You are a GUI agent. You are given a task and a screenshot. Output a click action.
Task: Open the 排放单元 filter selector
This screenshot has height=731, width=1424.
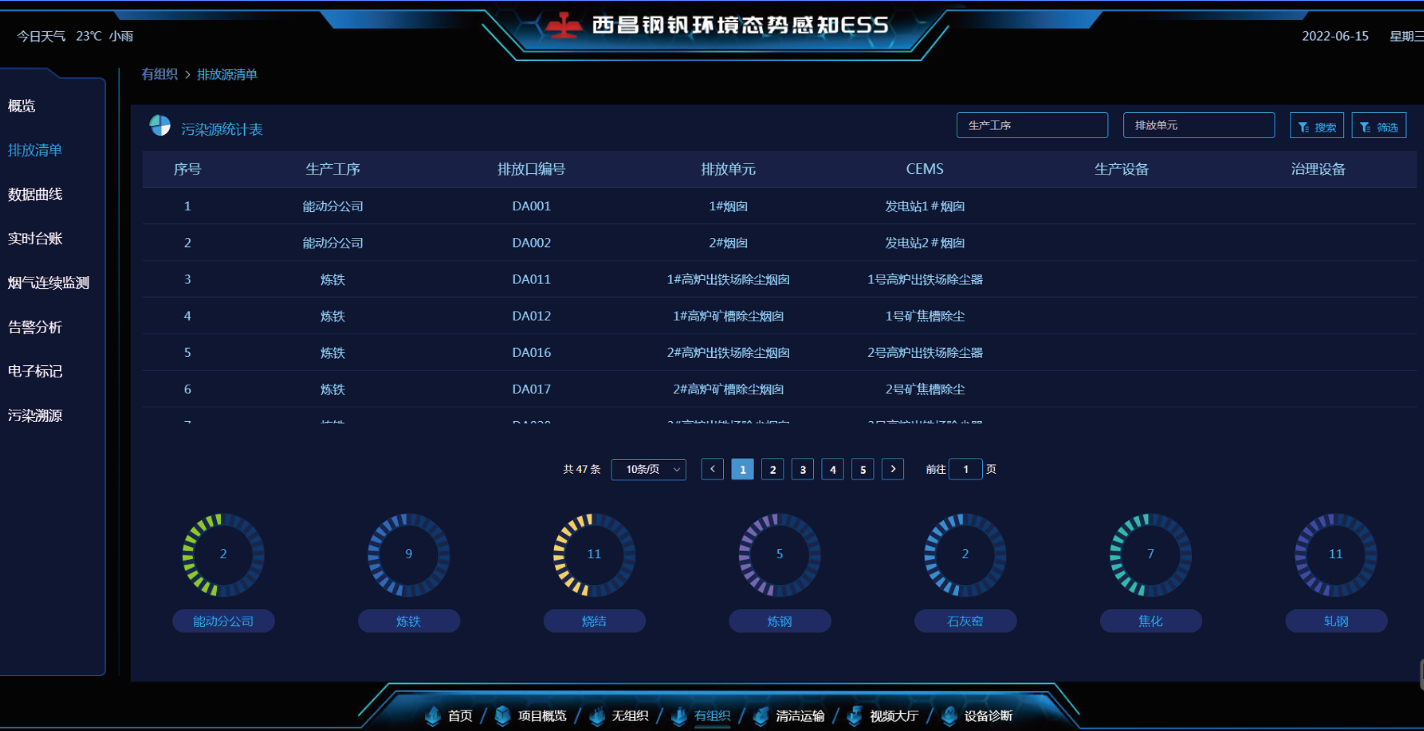(x=1198, y=124)
